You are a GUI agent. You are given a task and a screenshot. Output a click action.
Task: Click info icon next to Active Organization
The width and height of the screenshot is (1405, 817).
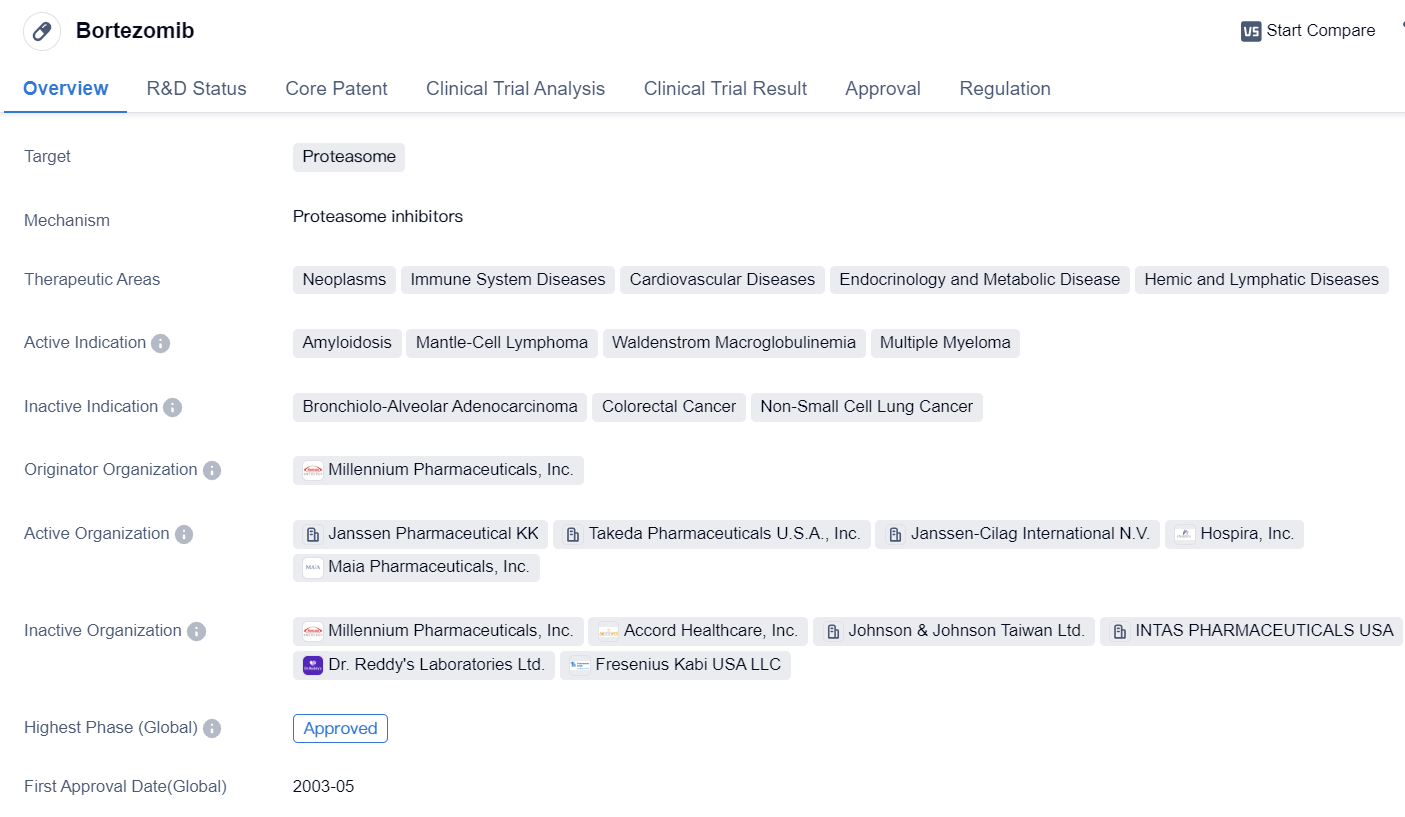pyautogui.click(x=184, y=534)
